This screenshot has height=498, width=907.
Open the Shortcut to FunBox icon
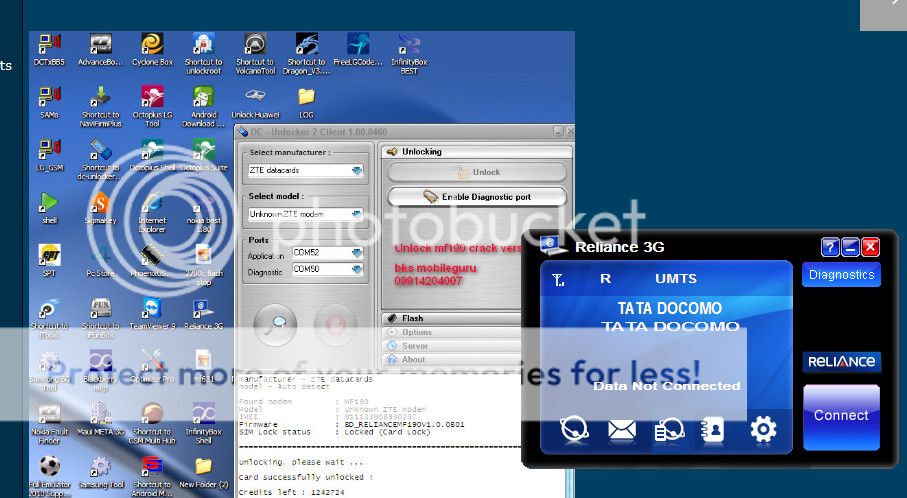click(101, 318)
